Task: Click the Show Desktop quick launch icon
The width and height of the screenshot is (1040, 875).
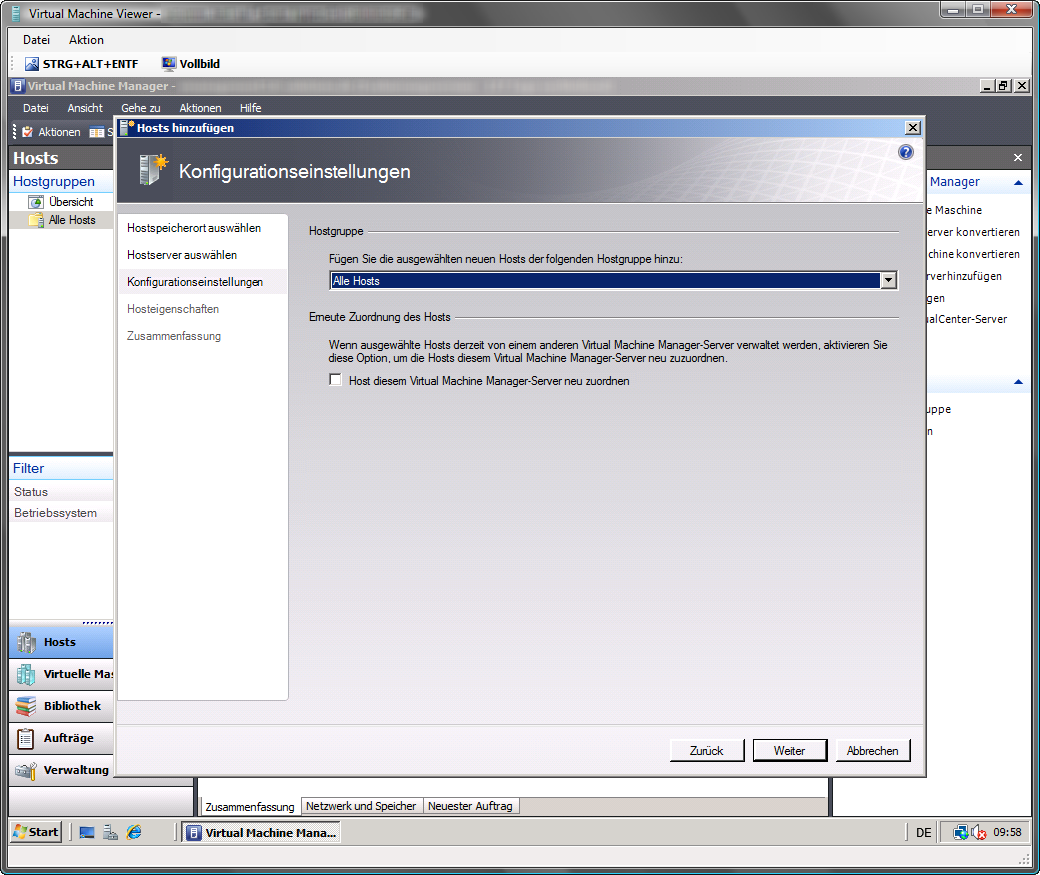Action: [x=87, y=832]
